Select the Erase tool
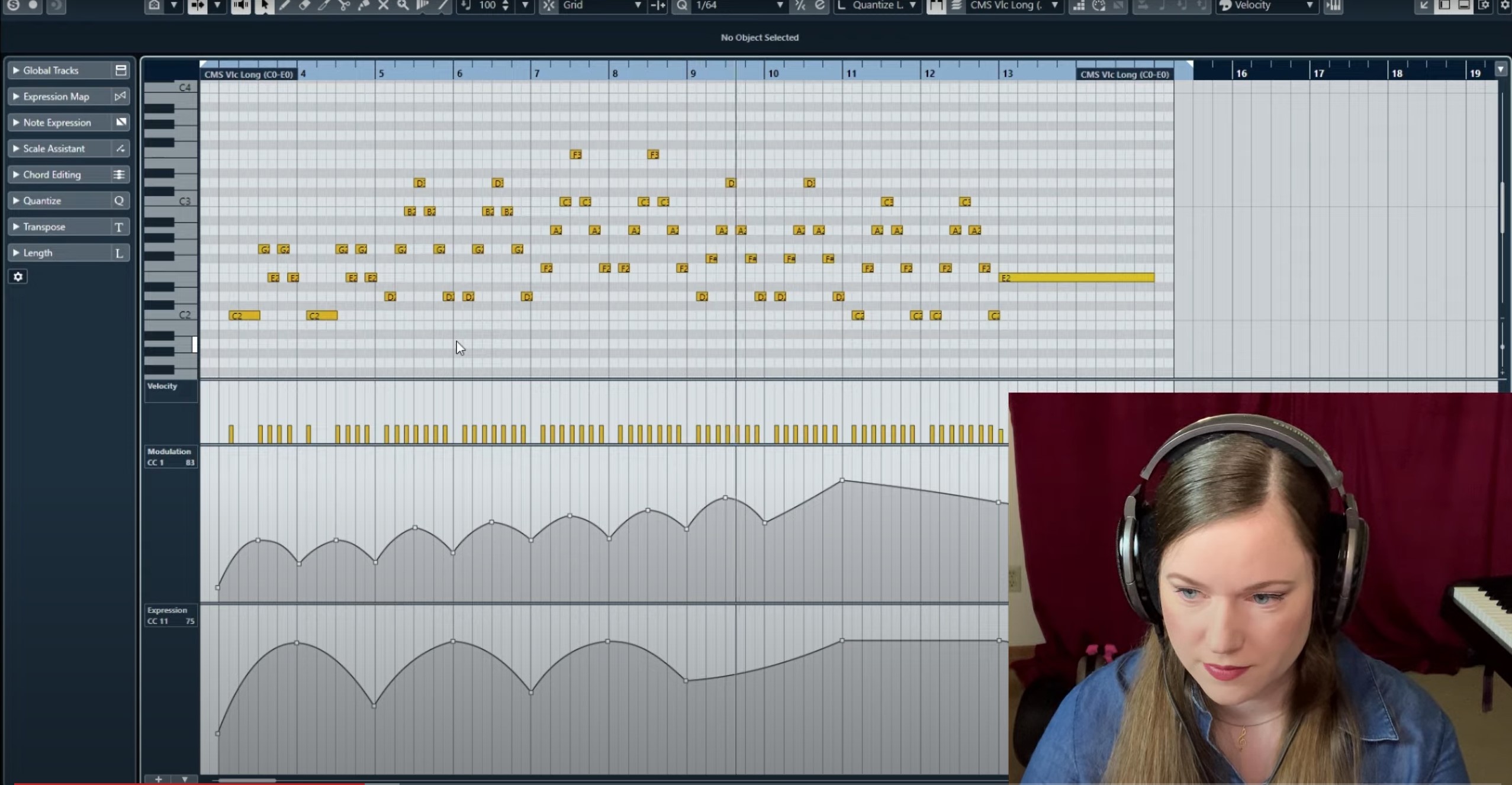Image resolution: width=1512 pixels, height=785 pixels. (304, 5)
